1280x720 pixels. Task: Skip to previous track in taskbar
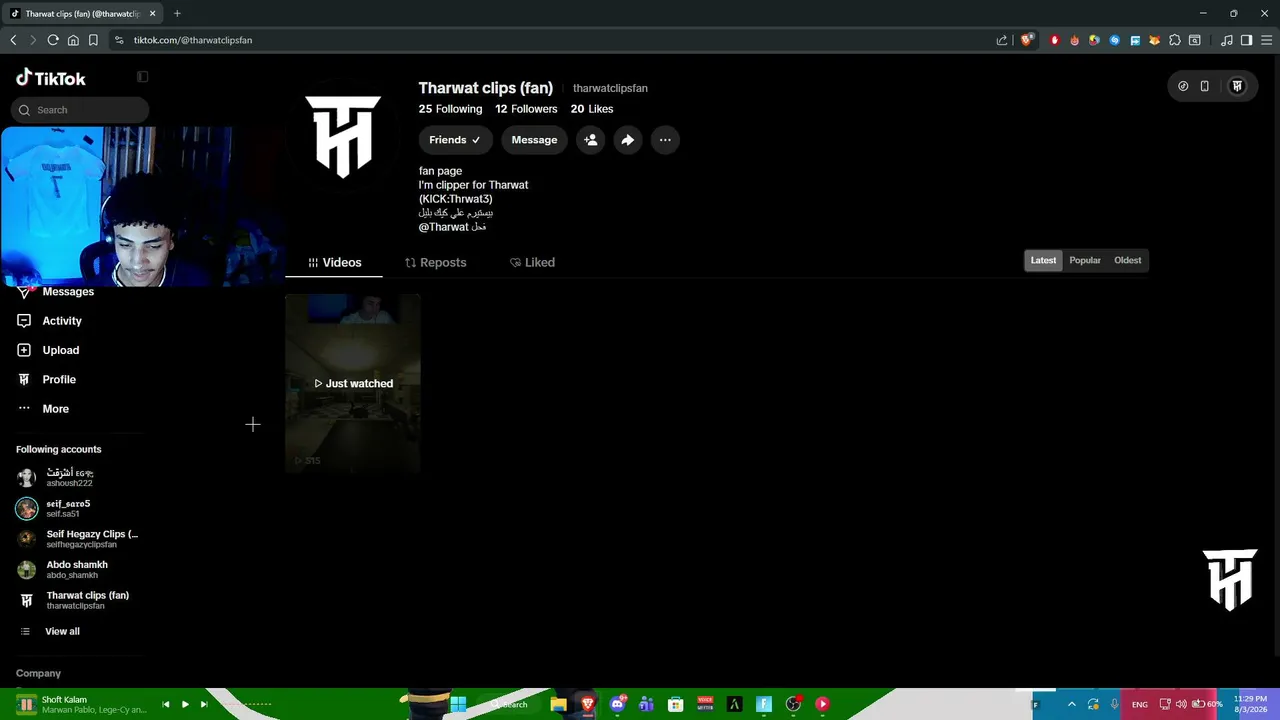166,704
